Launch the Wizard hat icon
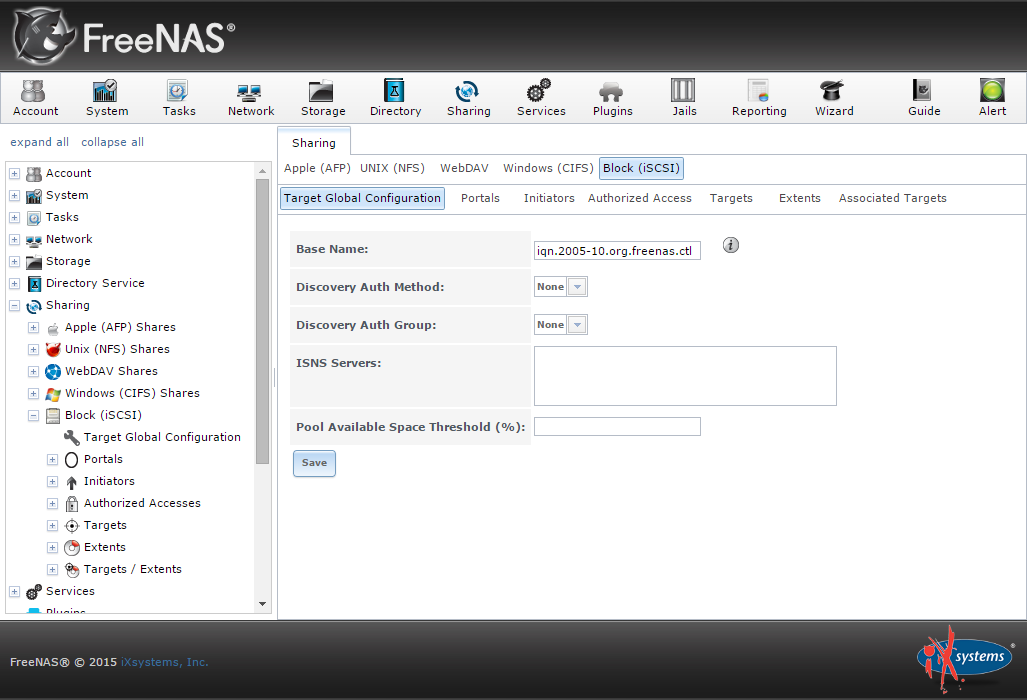This screenshot has width=1027, height=700. click(x=832, y=92)
